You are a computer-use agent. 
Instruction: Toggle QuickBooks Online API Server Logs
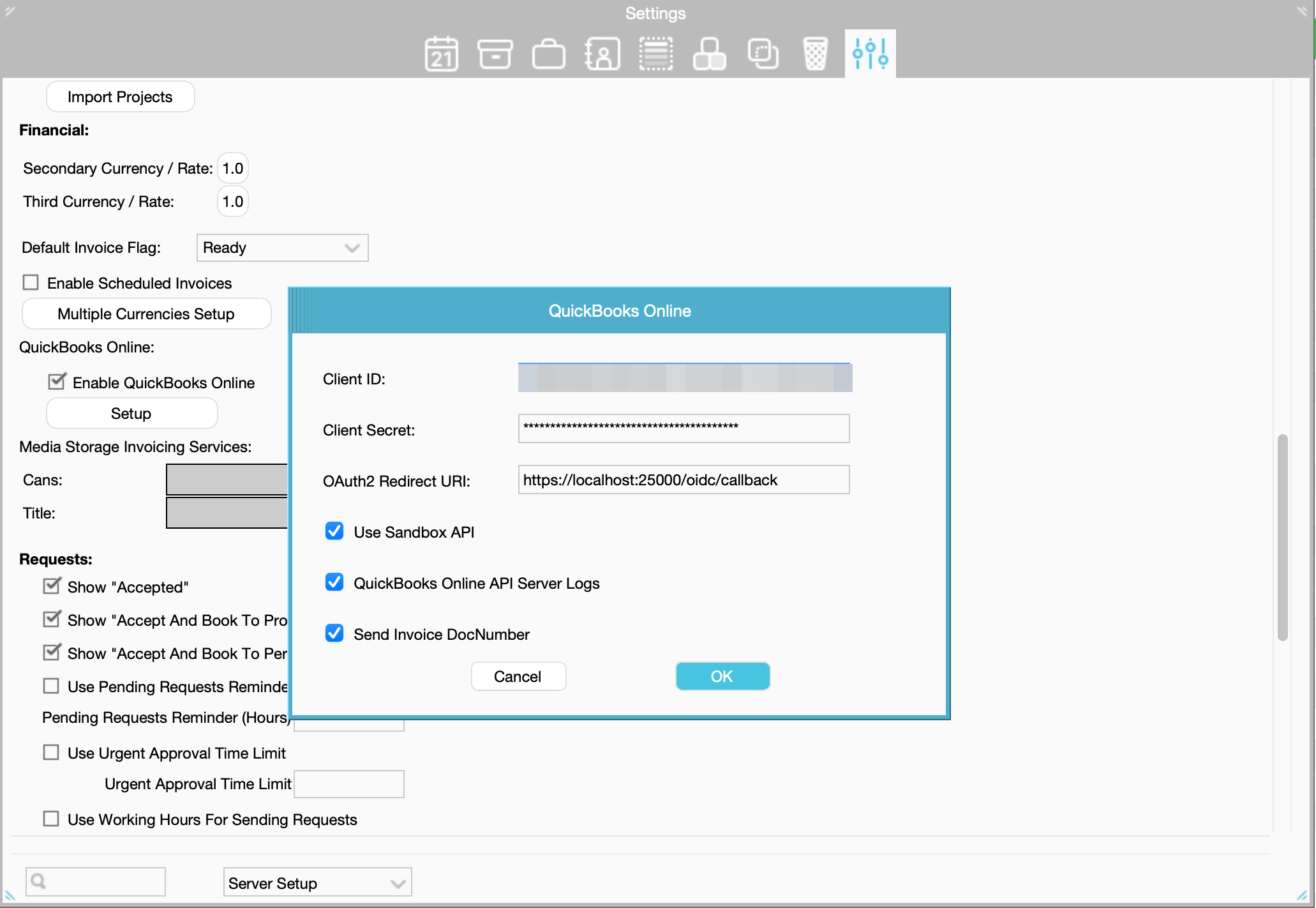pyautogui.click(x=334, y=582)
